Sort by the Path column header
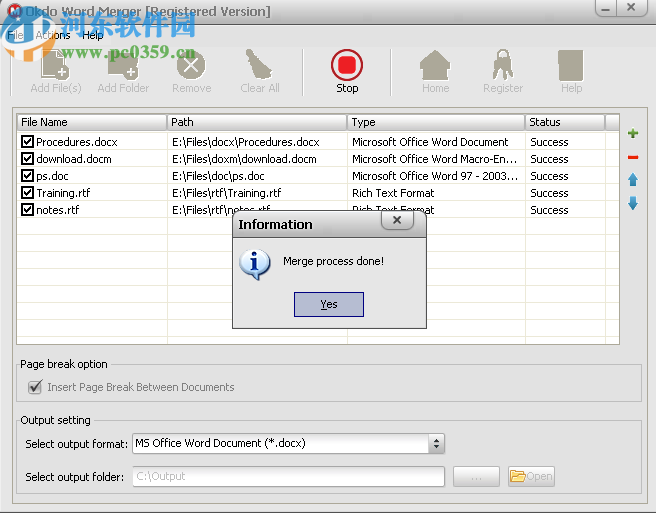Screen dimensions: 656x518 coord(257,122)
